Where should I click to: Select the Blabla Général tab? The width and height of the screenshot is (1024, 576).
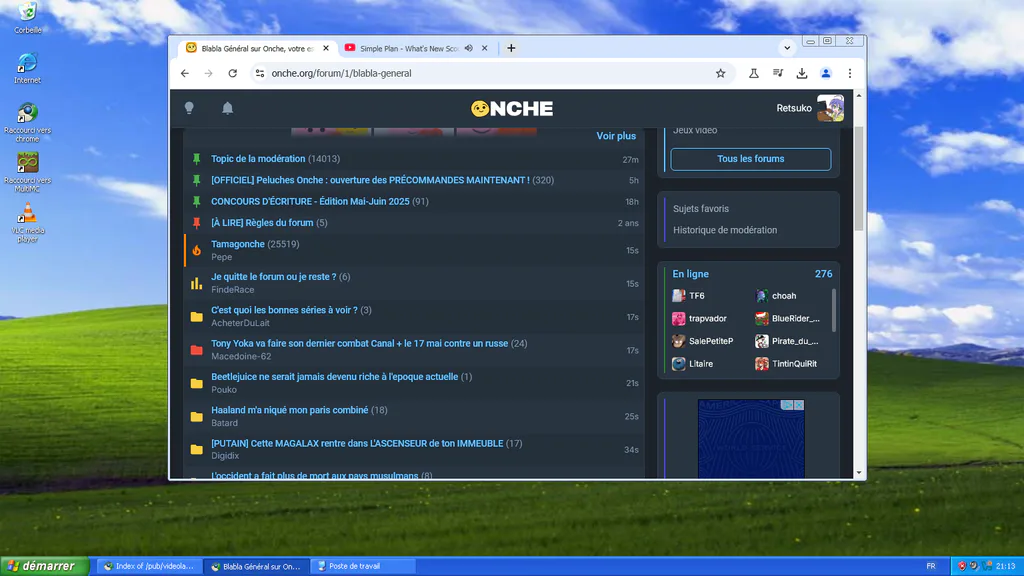tap(257, 48)
